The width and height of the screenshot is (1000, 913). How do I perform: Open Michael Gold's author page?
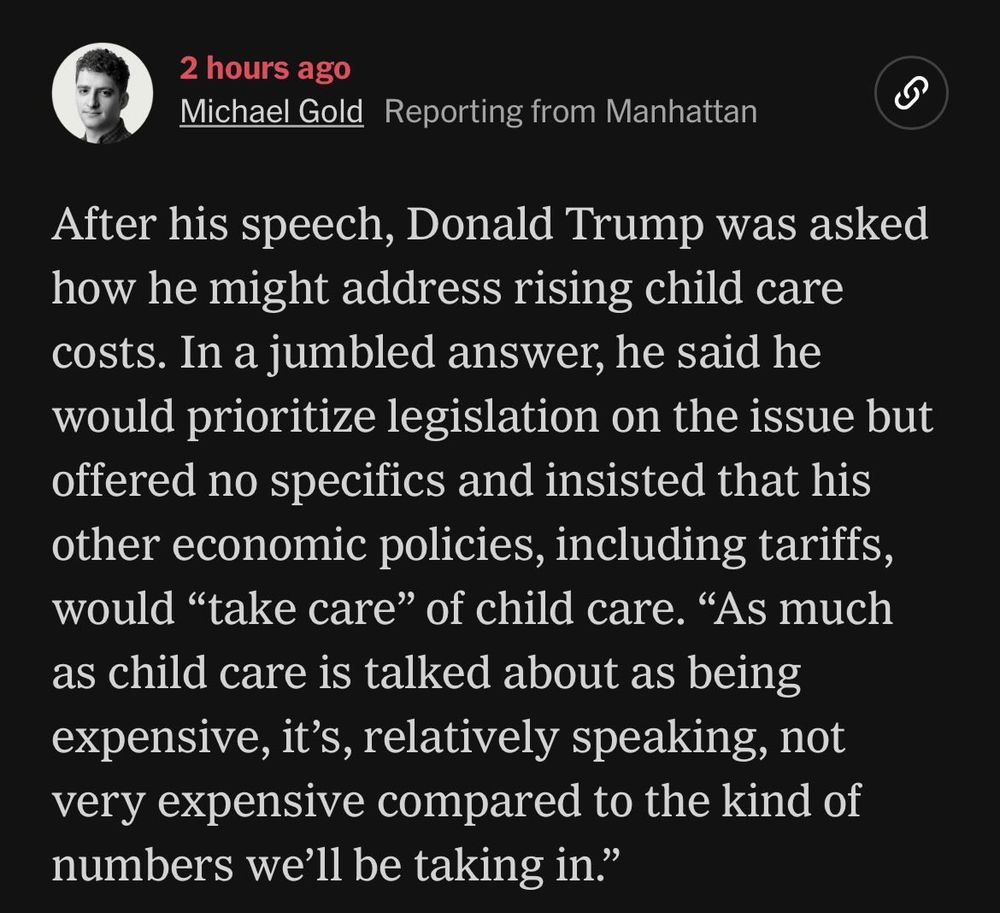point(271,112)
